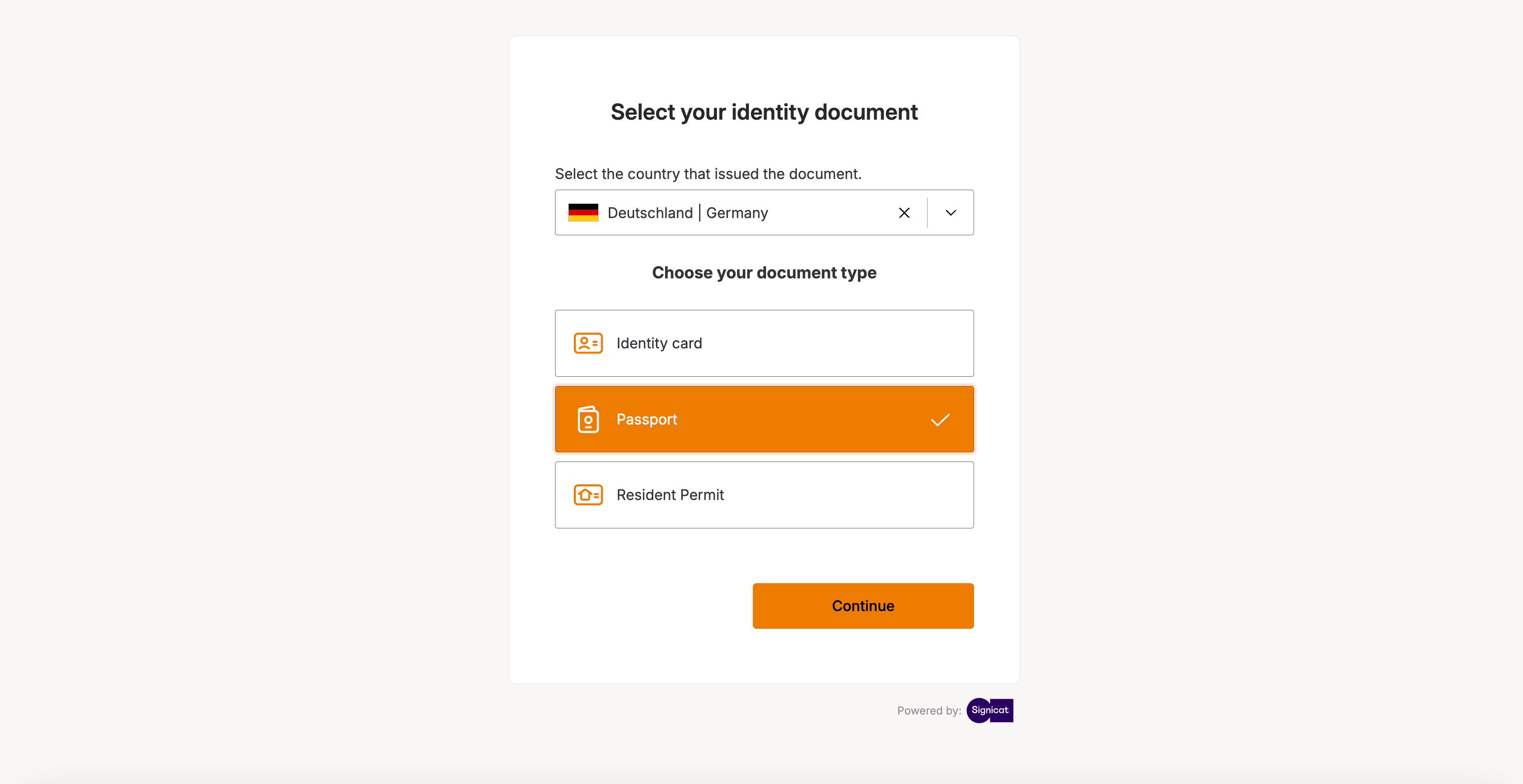1523x784 pixels.
Task: Clear the selected country with the X icon
Action: (x=904, y=212)
